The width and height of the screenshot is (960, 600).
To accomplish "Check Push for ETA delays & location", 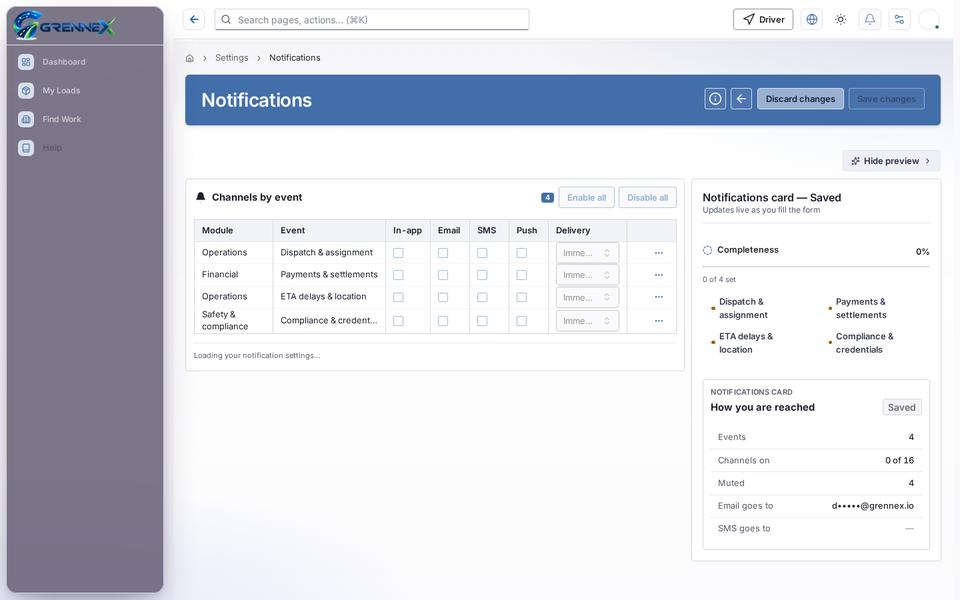I will tap(522, 297).
